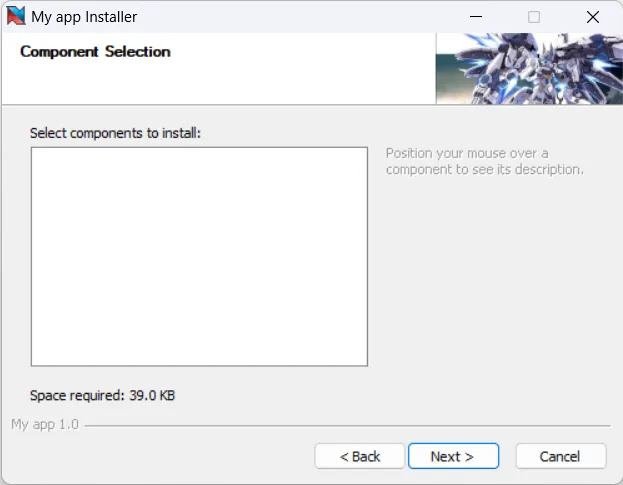Minimize the My app Installer window
Image resolution: width=623 pixels, height=485 pixels.
(x=476, y=17)
